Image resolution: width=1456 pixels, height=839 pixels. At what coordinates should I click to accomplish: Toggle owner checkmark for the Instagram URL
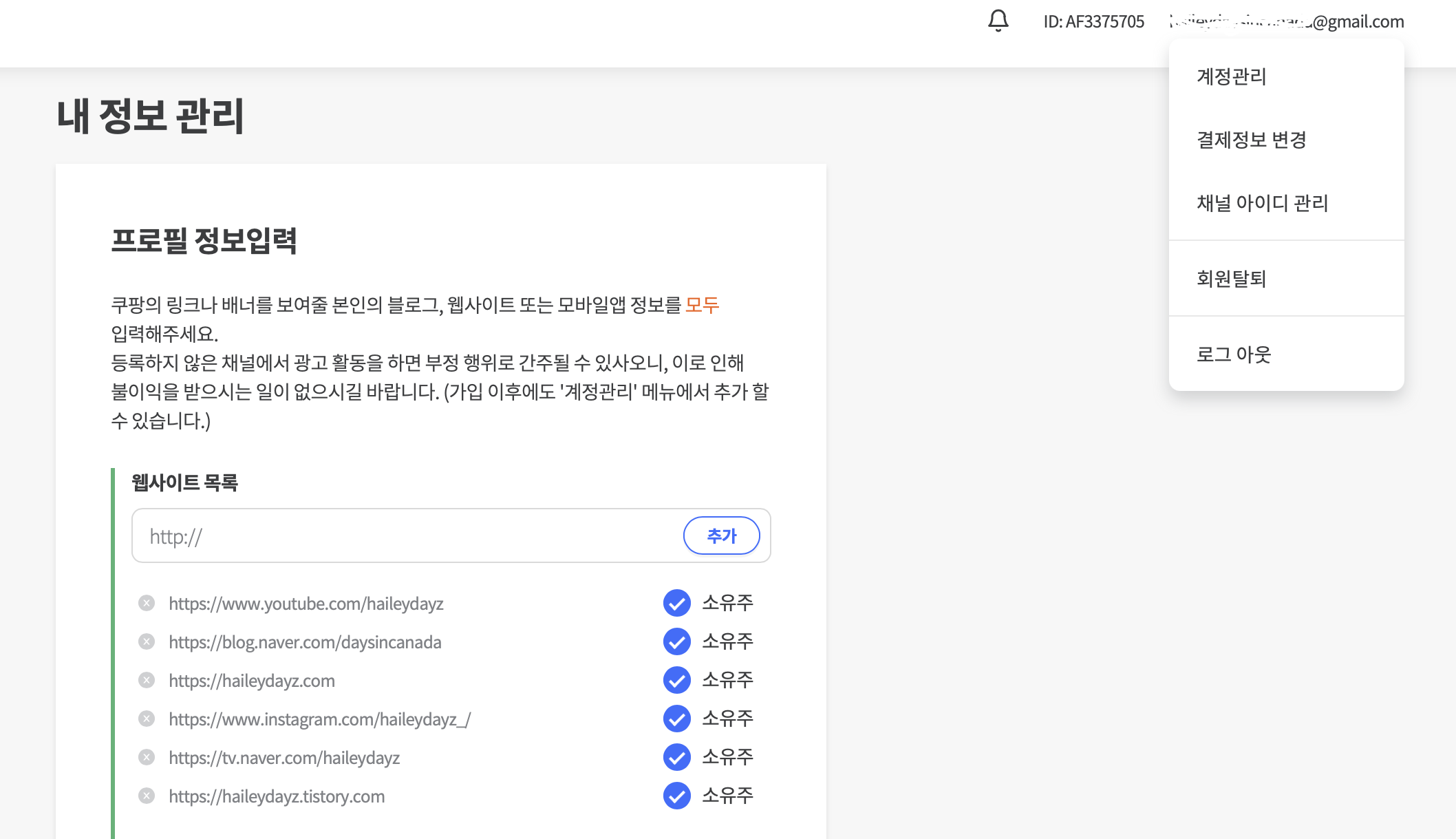click(676, 719)
